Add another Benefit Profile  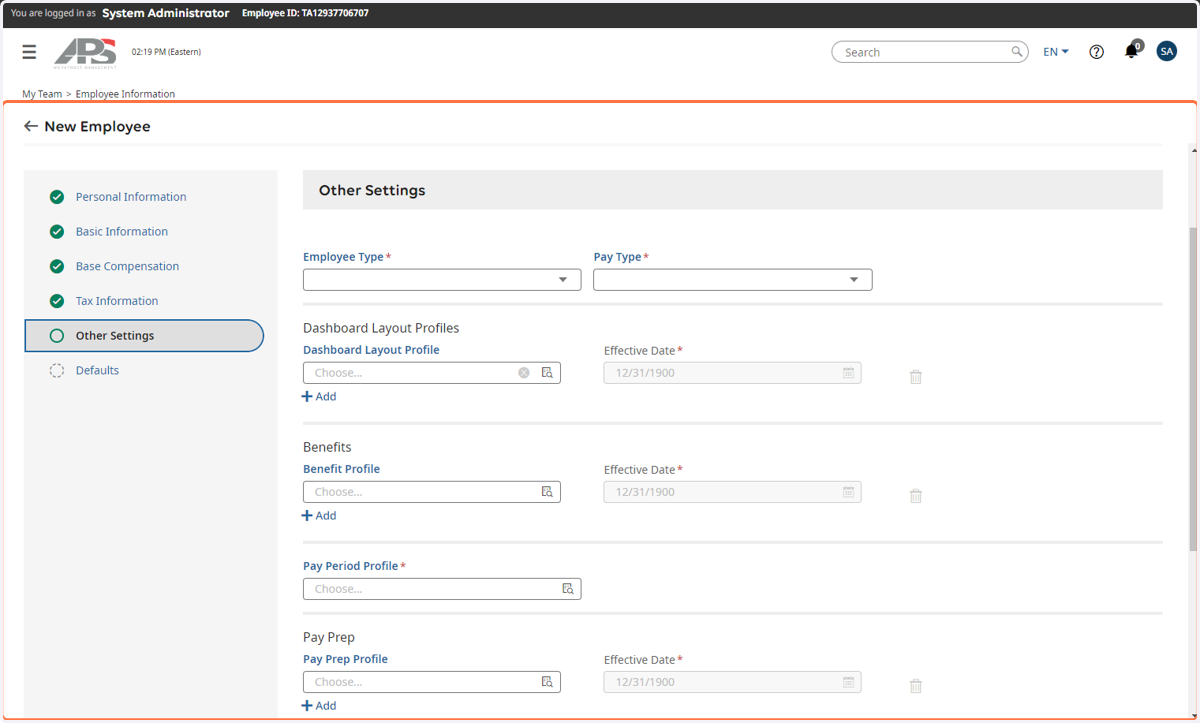click(x=319, y=516)
